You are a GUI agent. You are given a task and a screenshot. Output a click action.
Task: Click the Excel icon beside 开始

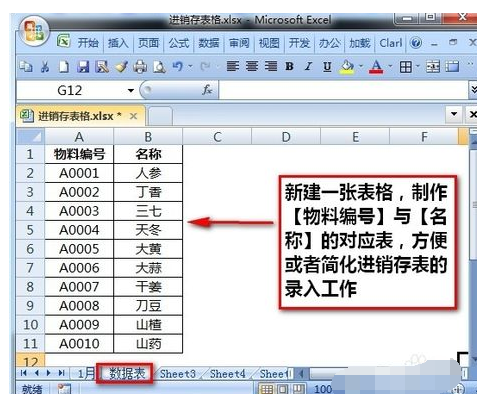click(63, 41)
